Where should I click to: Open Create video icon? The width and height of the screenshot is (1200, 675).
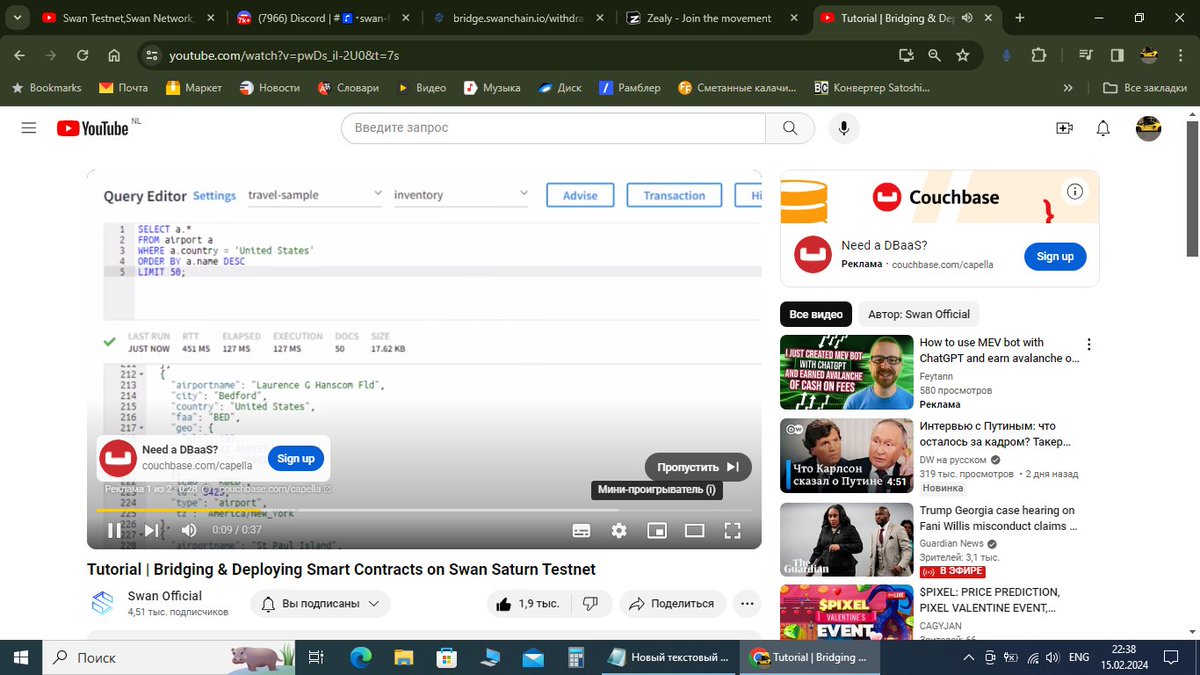tap(1064, 128)
